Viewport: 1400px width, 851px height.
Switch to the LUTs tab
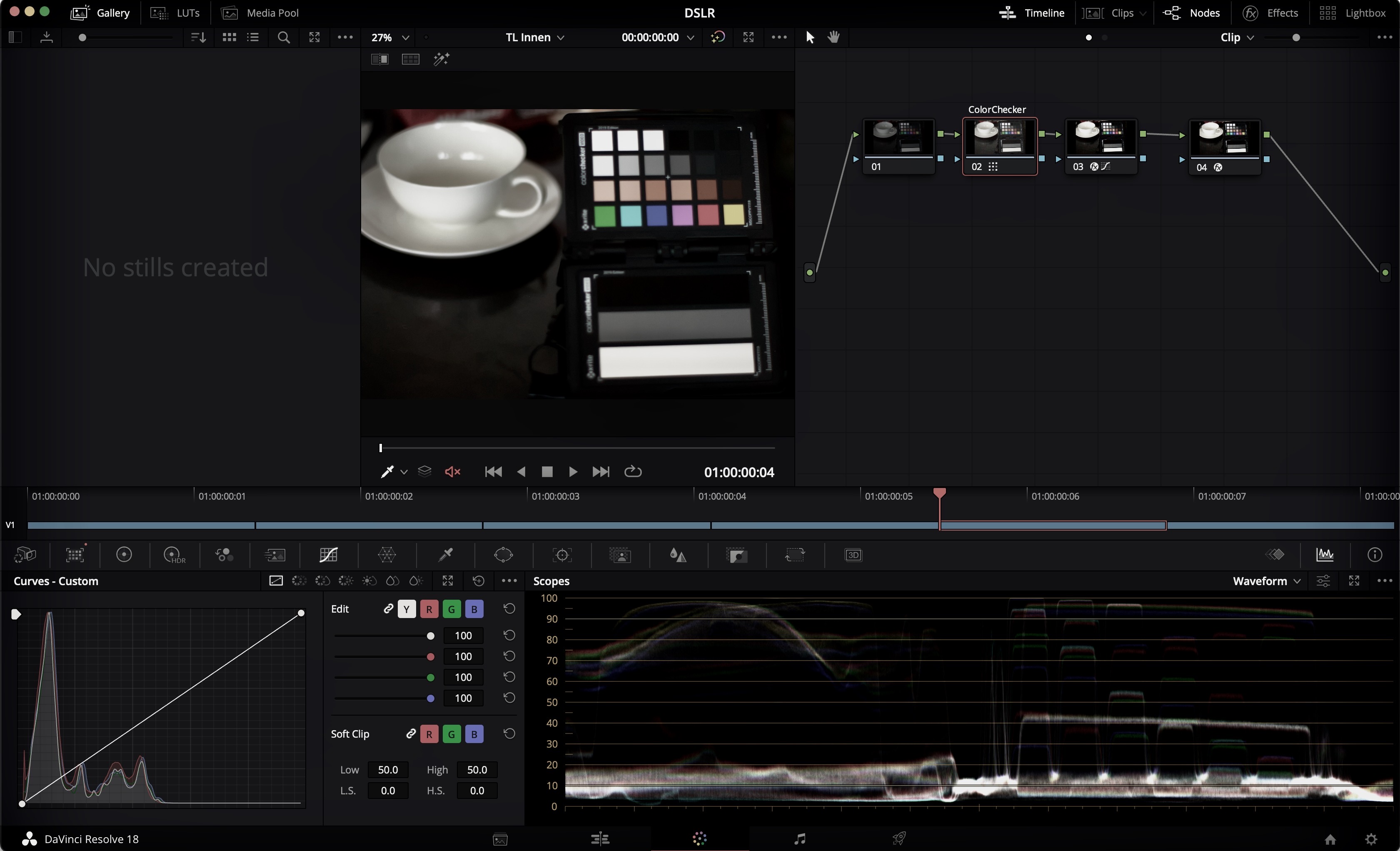click(175, 13)
